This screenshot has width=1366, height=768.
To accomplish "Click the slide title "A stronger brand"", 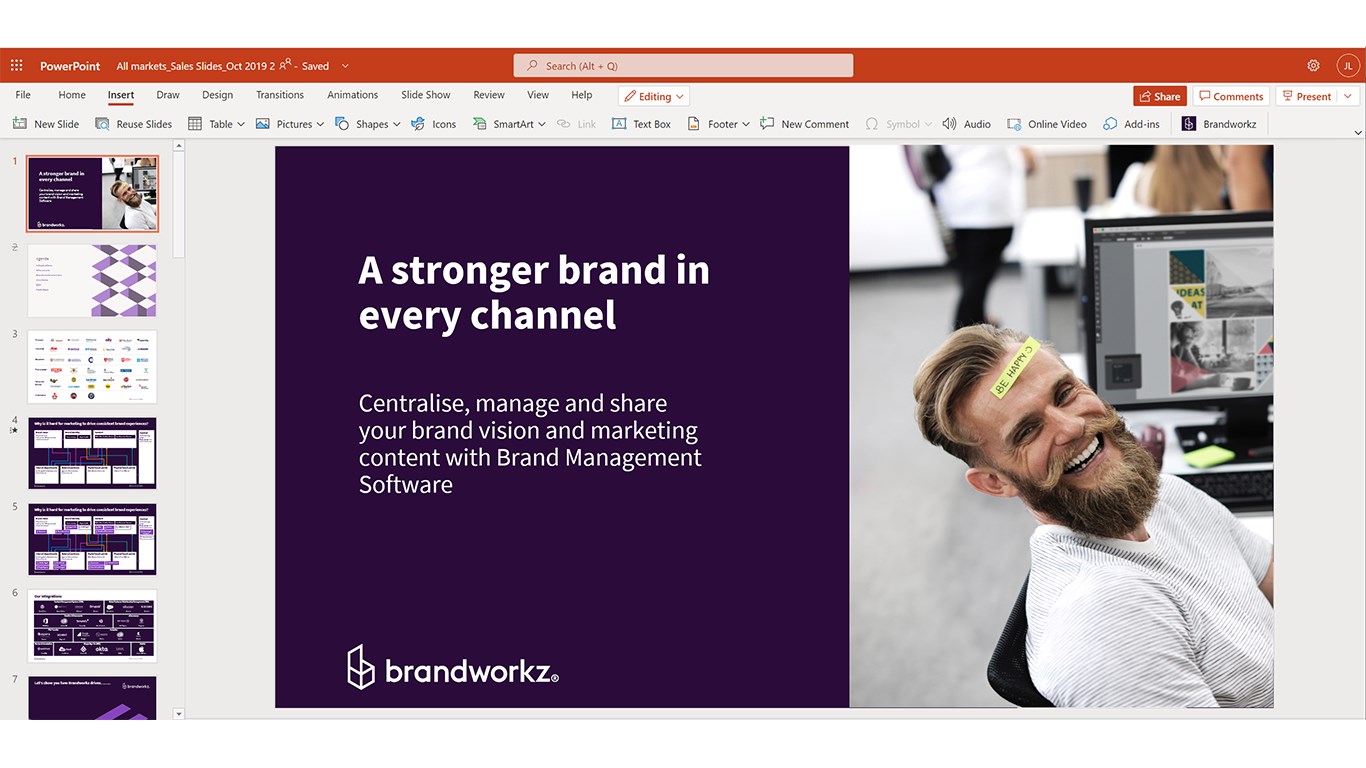I will pos(534,292).
